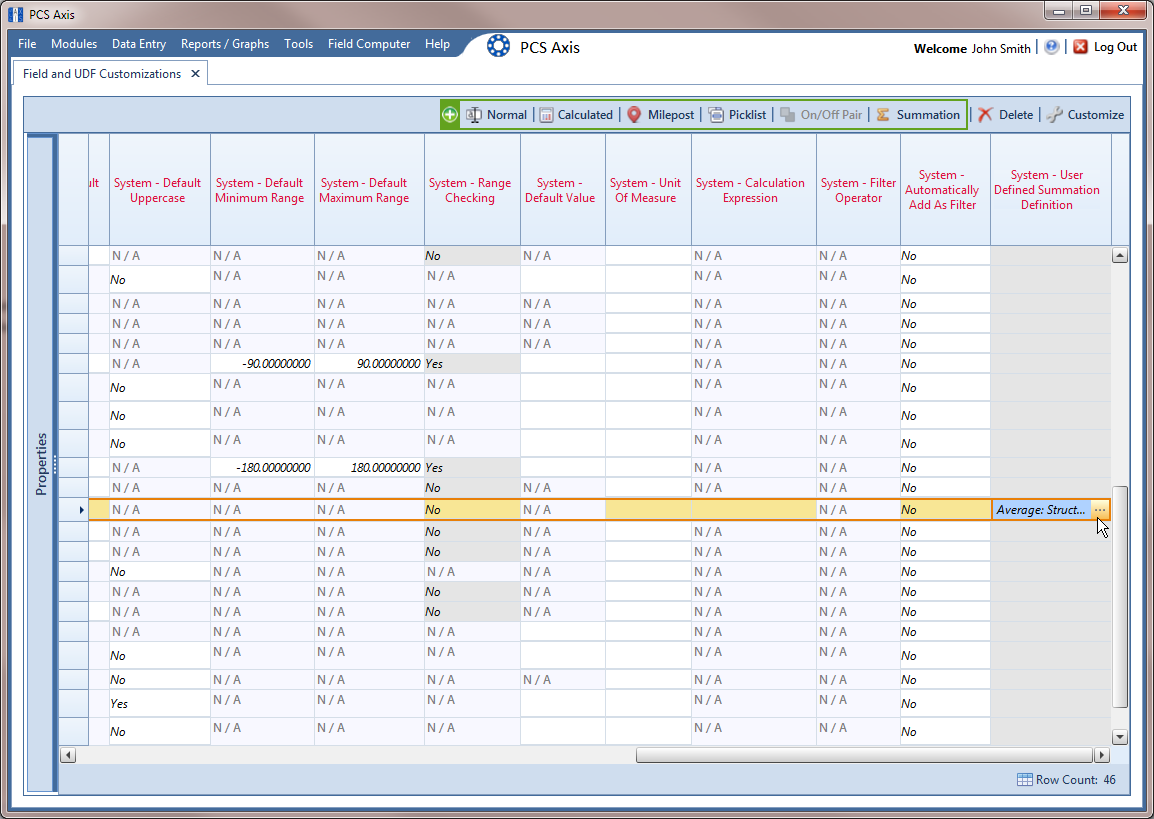Screen dimensions: 1154x819
Task: Click the horizontal scrollbar thumb
Action: [x=865, y=755]
